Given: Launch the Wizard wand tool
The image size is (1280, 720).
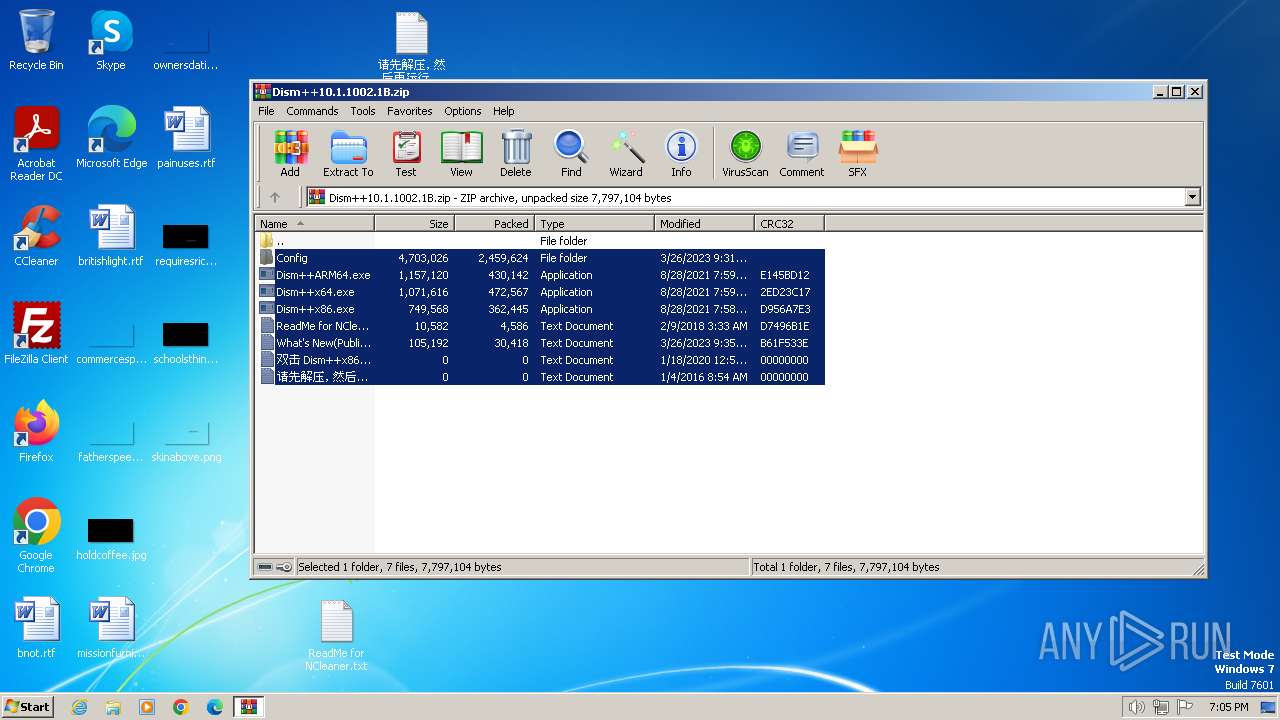Looking at the screenshot, I should [626, 154].
